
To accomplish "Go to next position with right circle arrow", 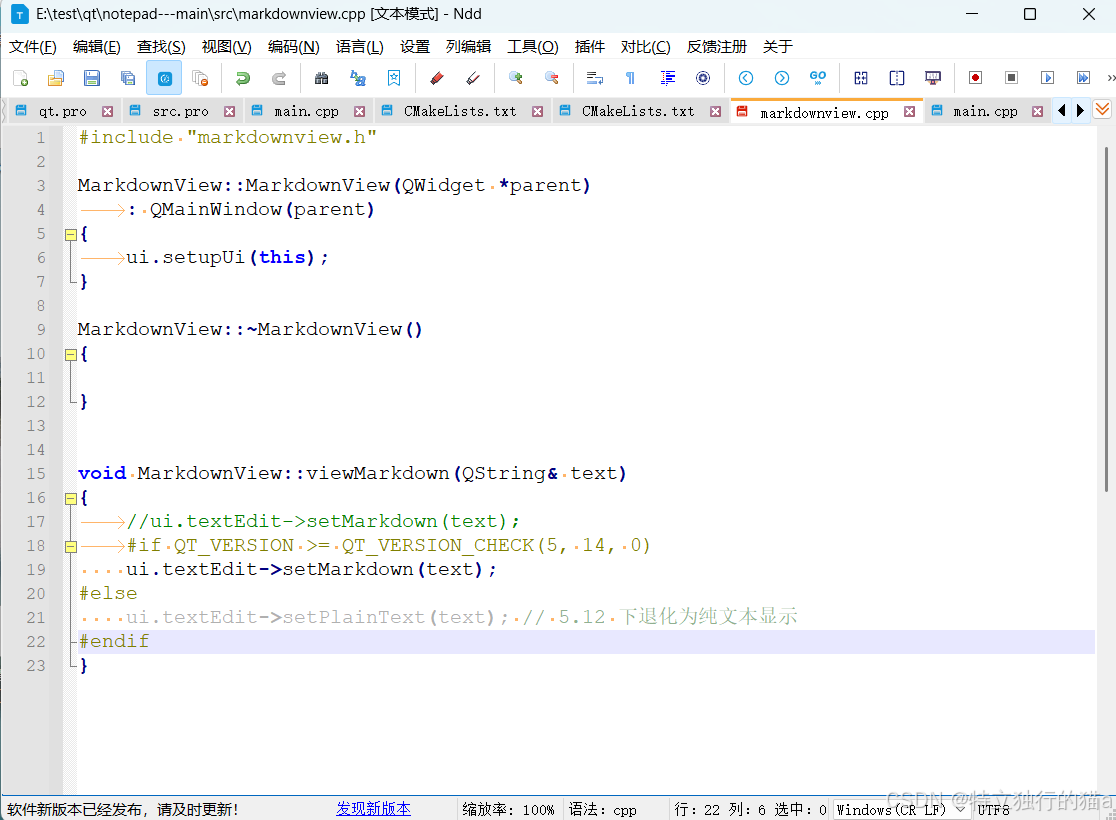I will point(781,78).
